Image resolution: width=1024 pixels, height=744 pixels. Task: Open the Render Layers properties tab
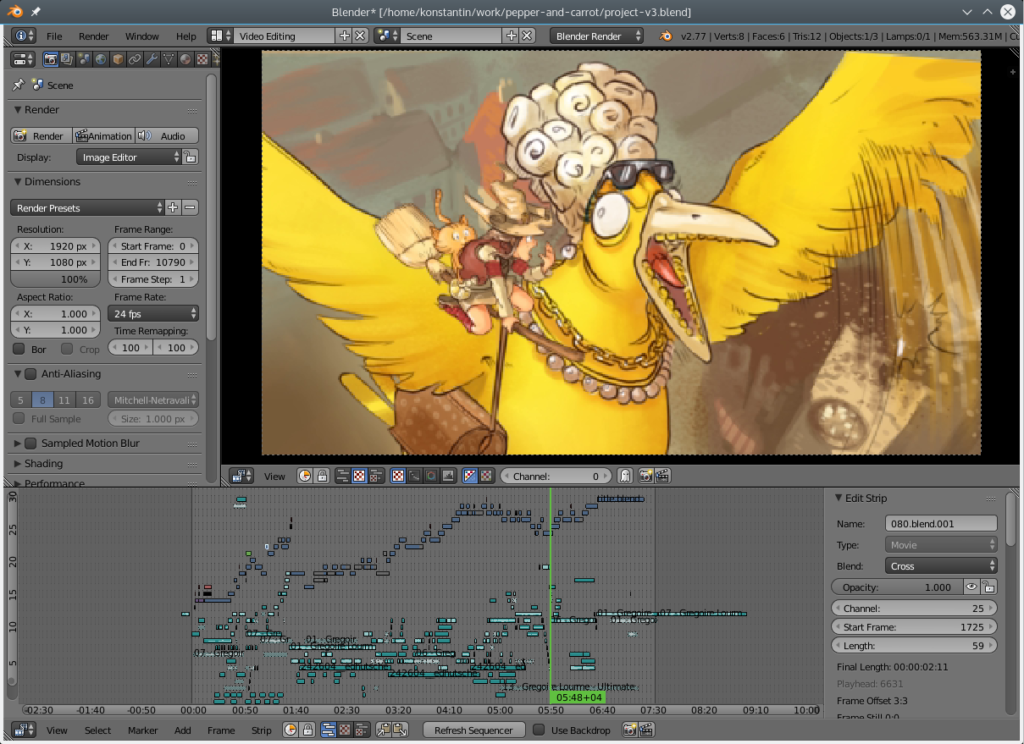[x=67, y=59]
